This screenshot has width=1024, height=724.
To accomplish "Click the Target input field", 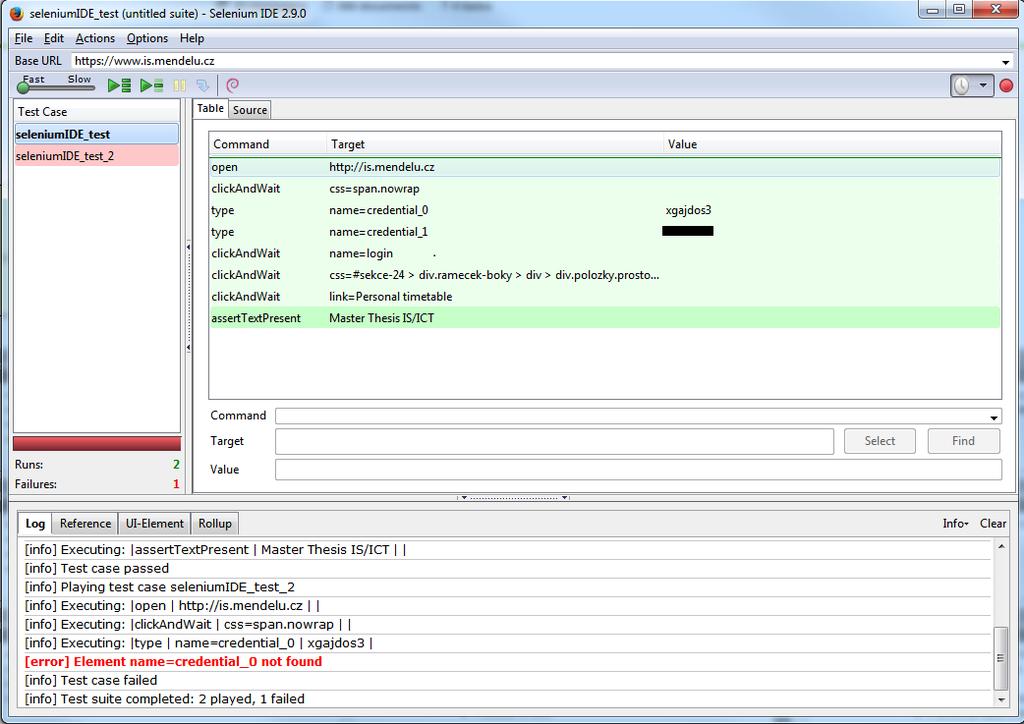I will tap(554, 441).
